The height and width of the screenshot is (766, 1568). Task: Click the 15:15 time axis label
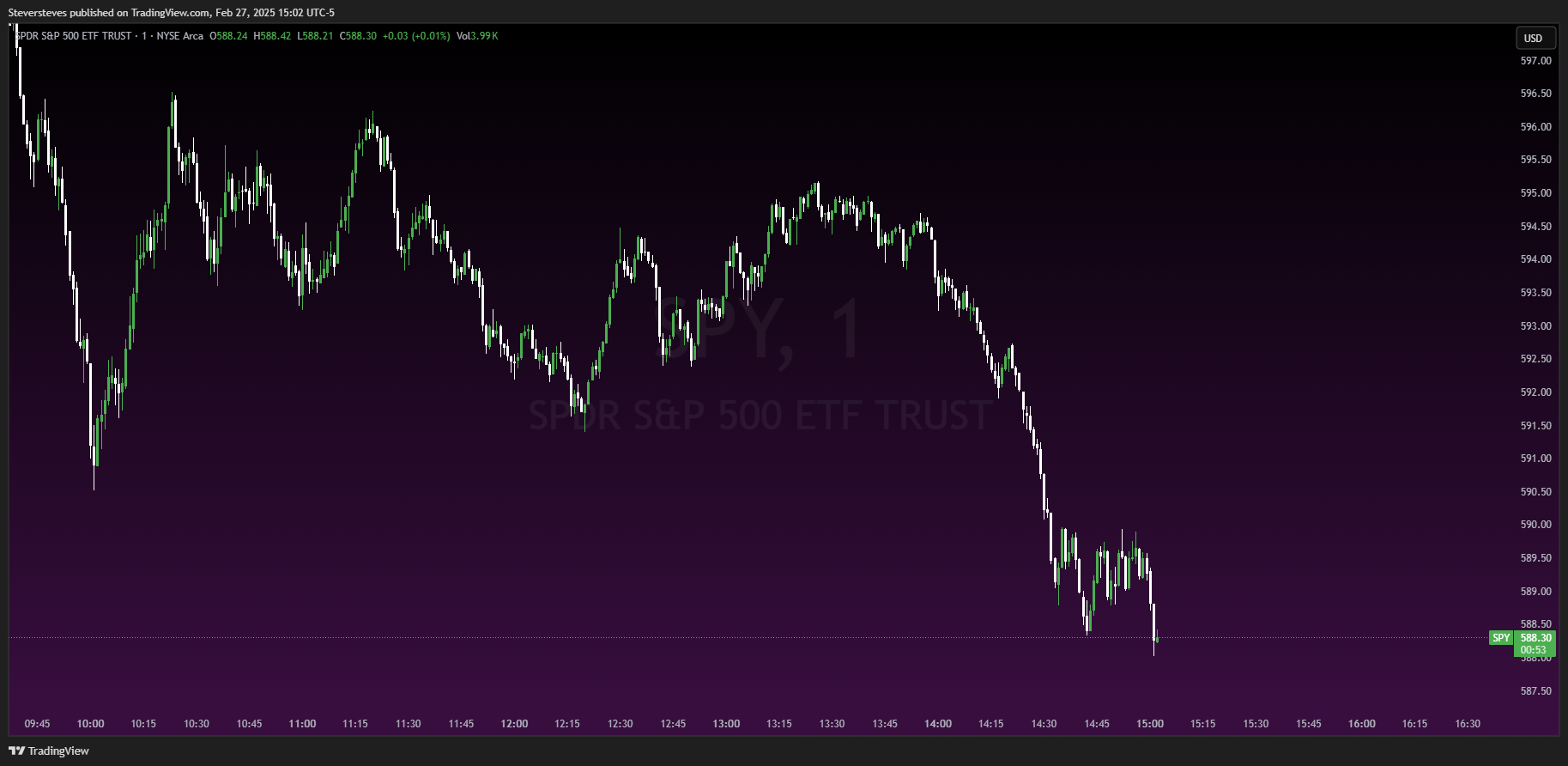(x=1203, y=724)
